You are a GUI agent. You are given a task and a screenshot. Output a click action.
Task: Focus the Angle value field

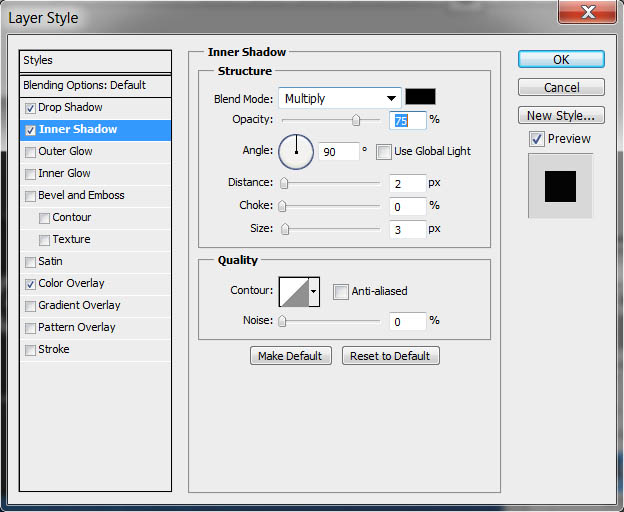339,152
